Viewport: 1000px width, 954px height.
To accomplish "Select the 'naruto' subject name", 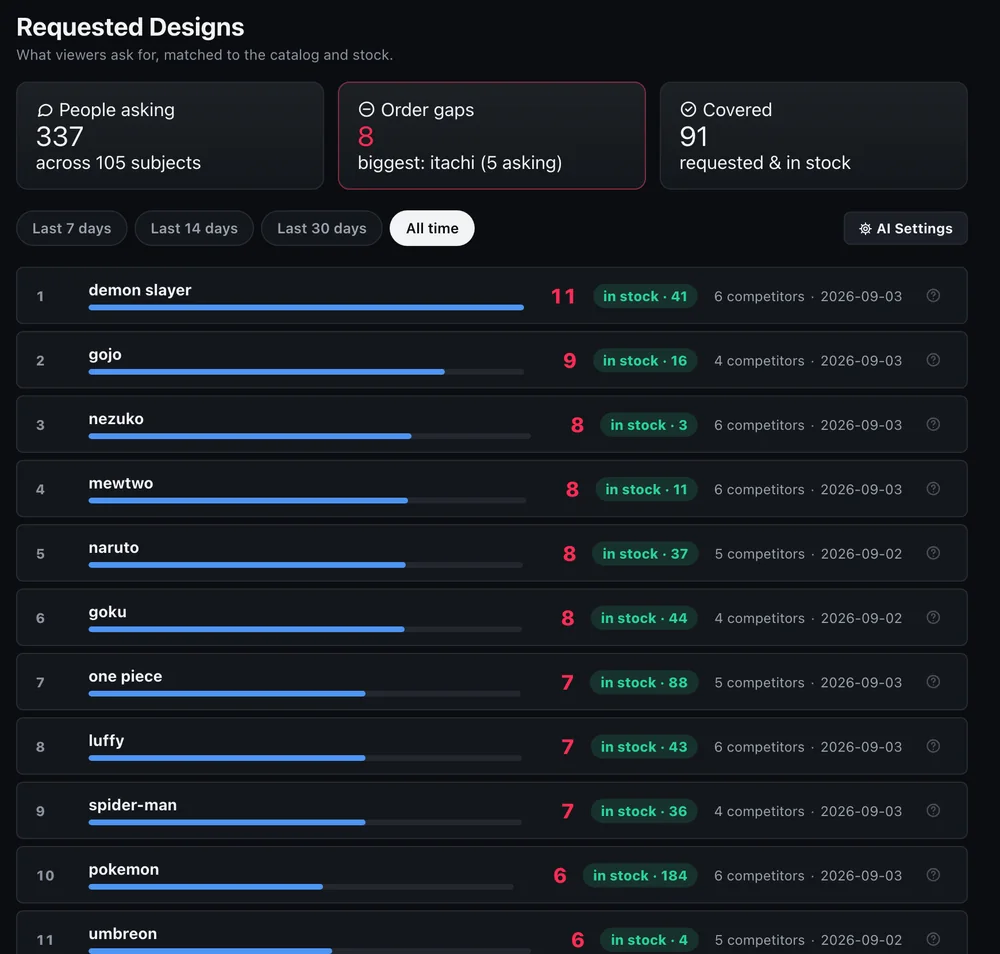I will pyautogui.click(x=114, y=548).
